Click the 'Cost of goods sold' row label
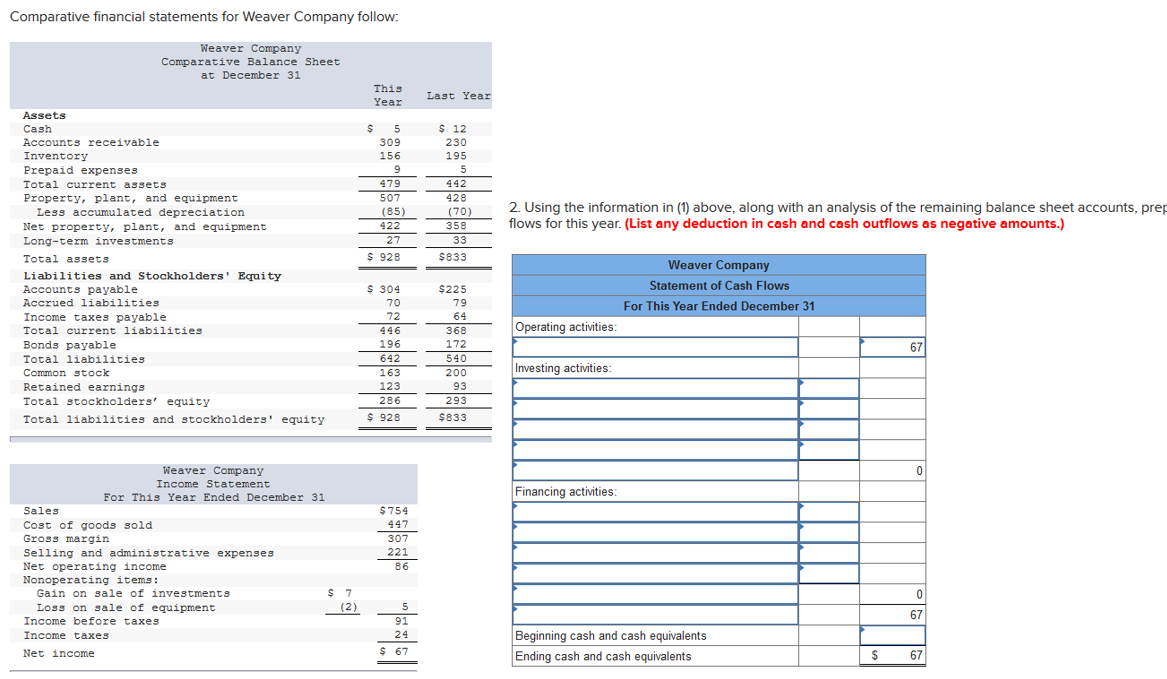This screenshot has height=679, width=1167. point(88,526)
